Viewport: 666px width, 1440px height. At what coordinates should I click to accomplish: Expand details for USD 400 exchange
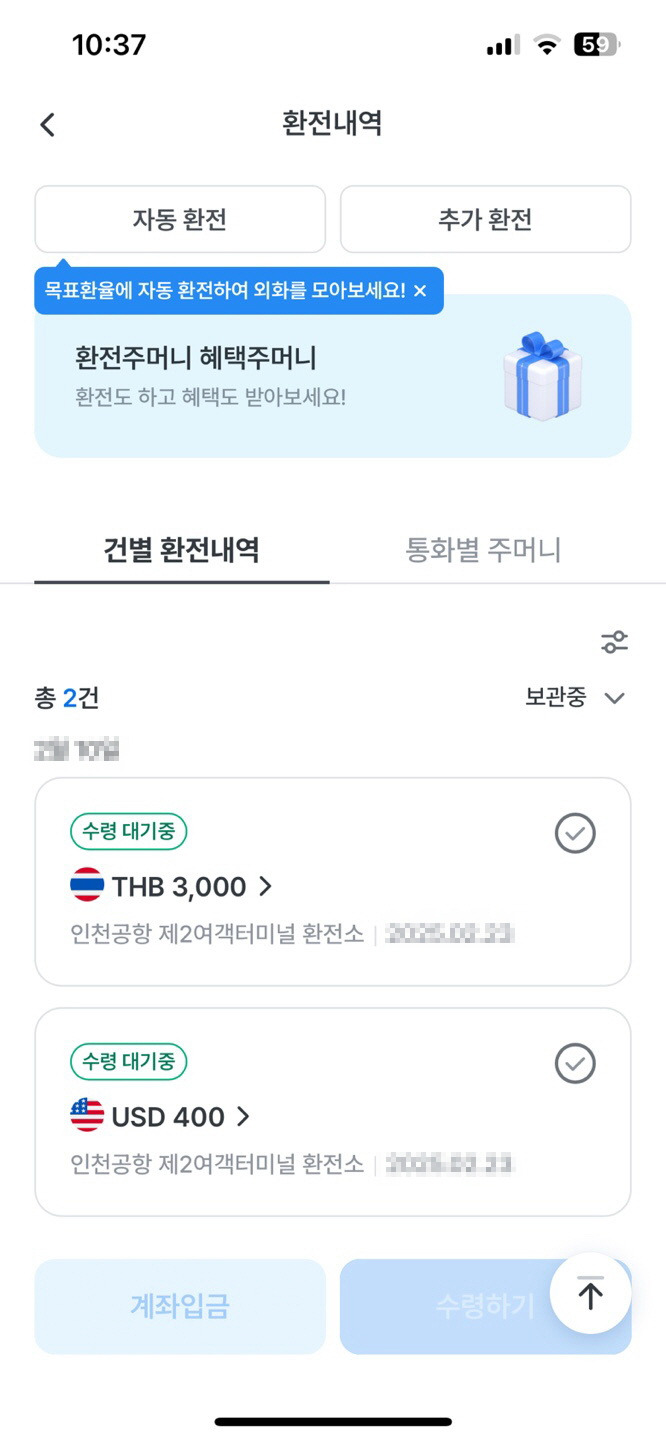coord(245,1116)
